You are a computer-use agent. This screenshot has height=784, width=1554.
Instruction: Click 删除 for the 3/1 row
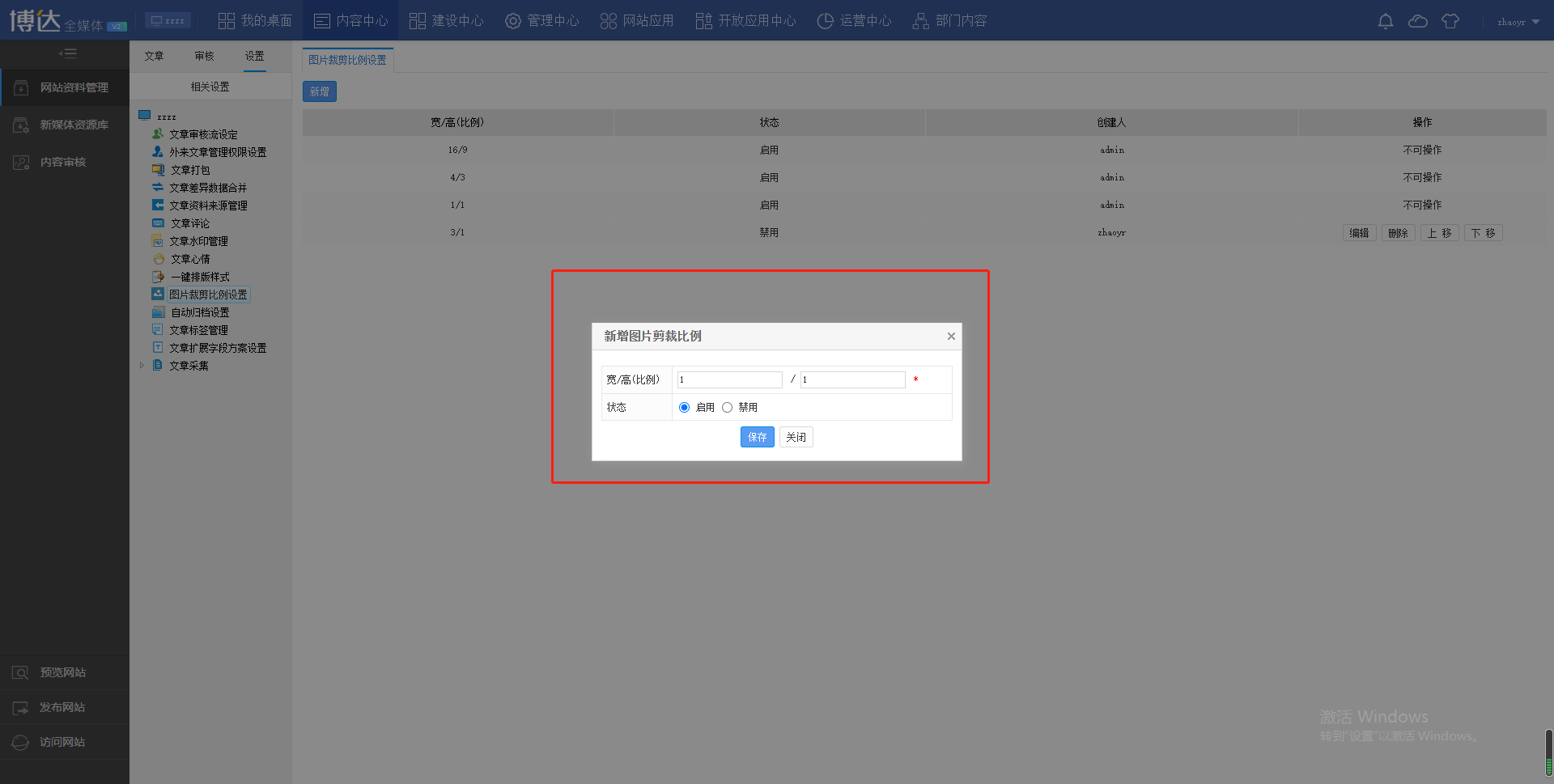tap(1398, 233)
